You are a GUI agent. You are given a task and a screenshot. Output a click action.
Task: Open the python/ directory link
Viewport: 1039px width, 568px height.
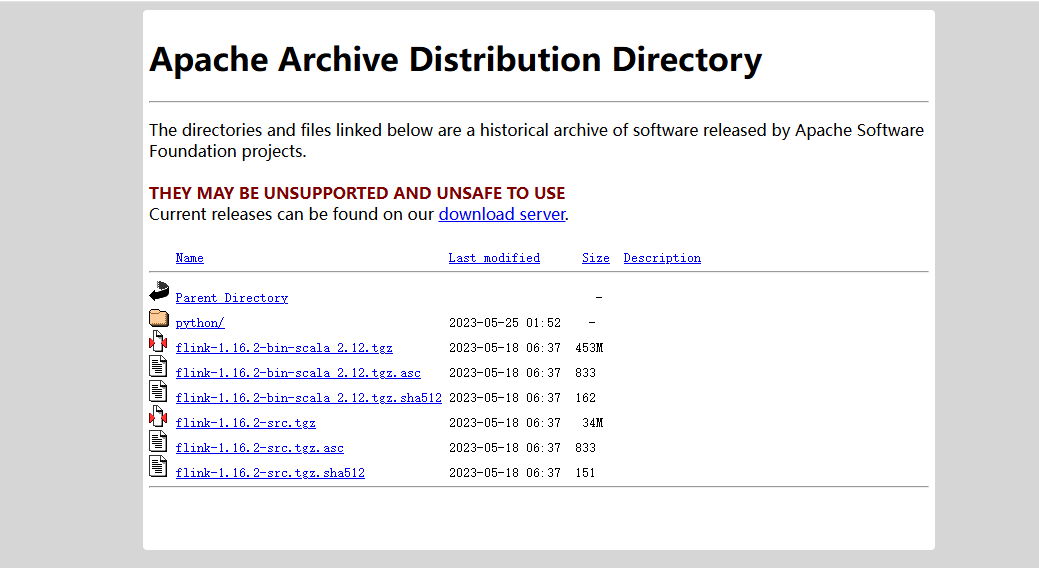200,323
